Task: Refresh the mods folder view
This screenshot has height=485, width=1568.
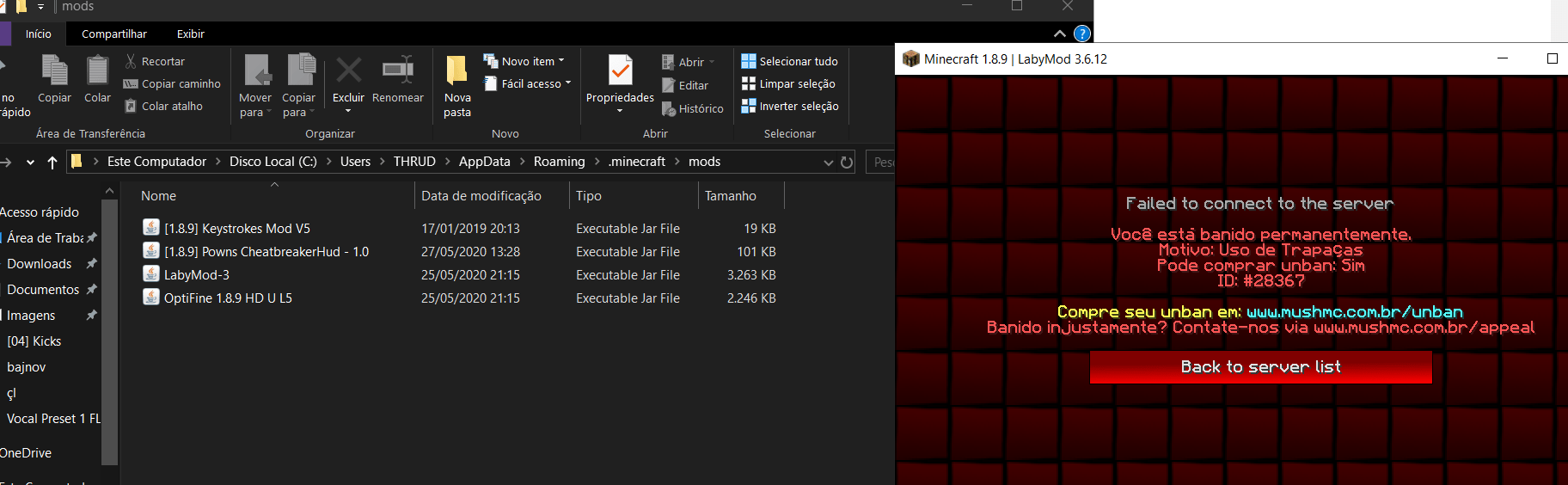Action: click(847, 162)
